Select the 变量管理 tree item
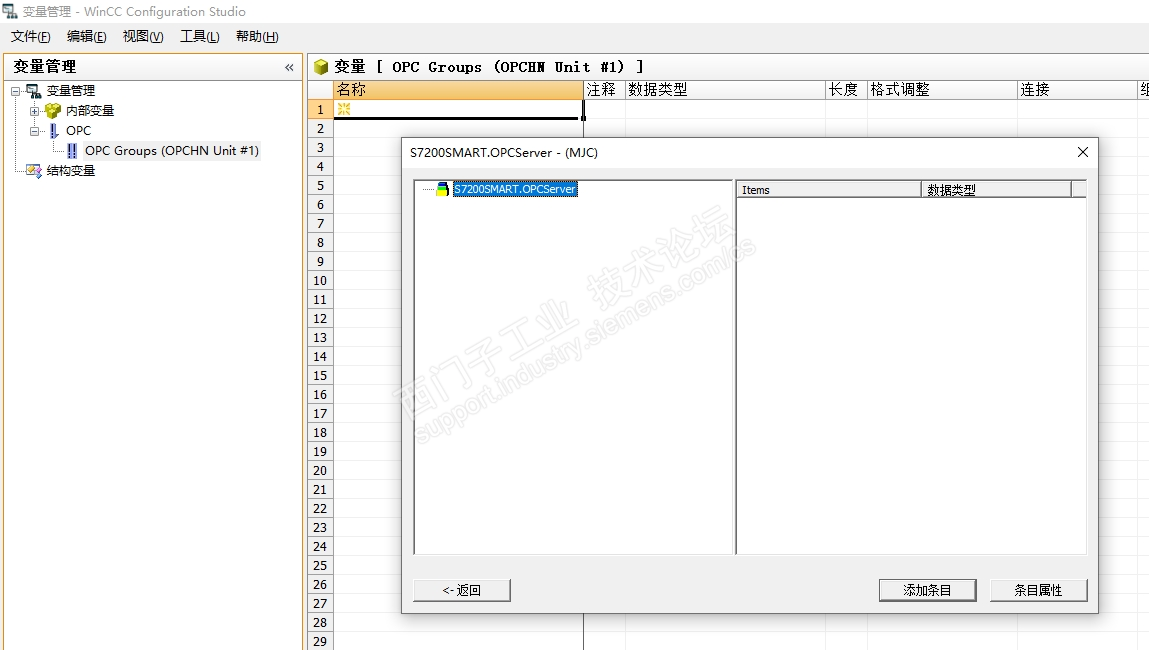The height and width of the screenshot is (650, 1149). [x=71, y=91]
